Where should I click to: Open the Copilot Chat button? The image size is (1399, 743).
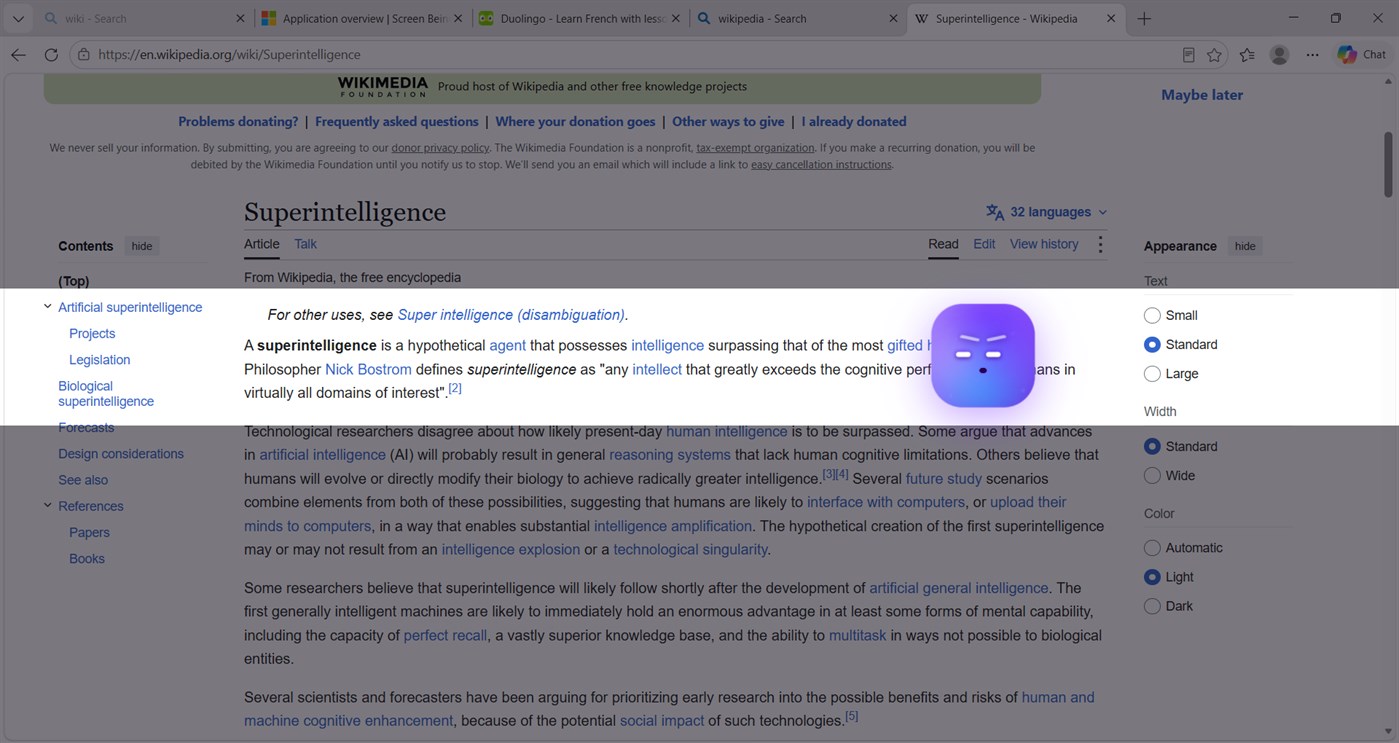(1362, 55)
